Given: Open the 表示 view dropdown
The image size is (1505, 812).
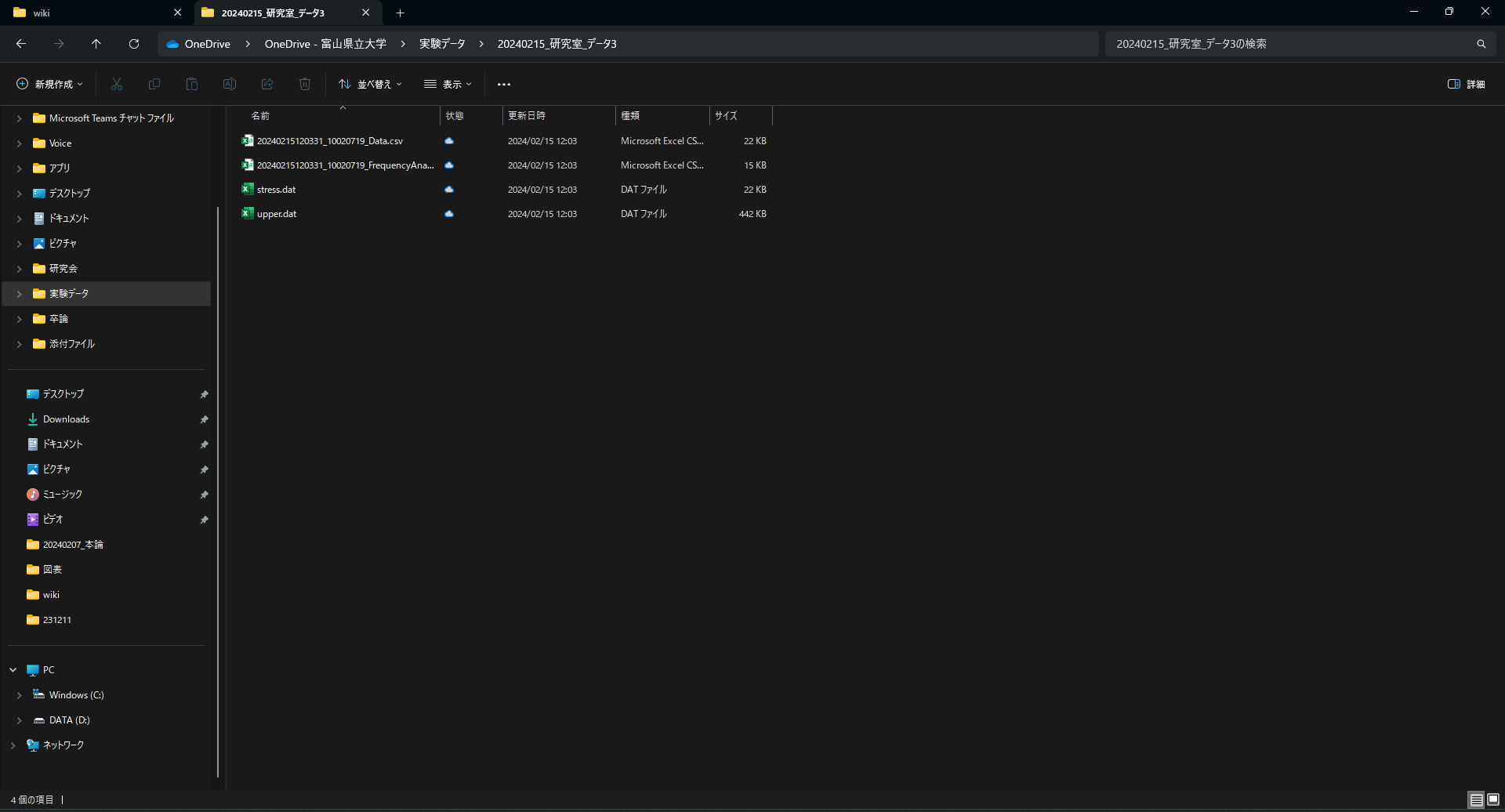Looking at the screenshot, I should pyautogui.click(x=448, y=84).
